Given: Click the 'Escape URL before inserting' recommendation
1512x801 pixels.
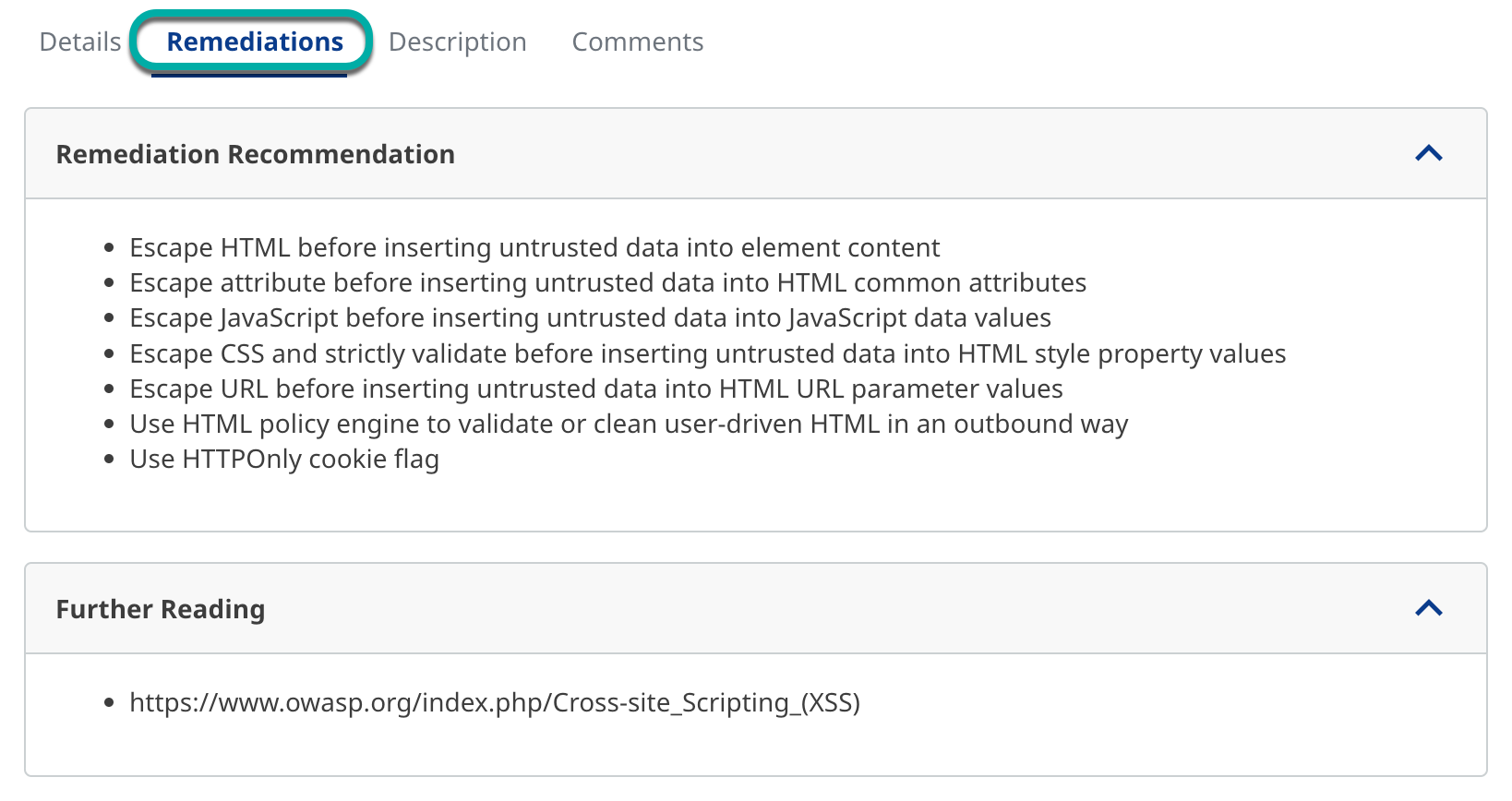Looking at the screenshot, I should tap(595, 389).
